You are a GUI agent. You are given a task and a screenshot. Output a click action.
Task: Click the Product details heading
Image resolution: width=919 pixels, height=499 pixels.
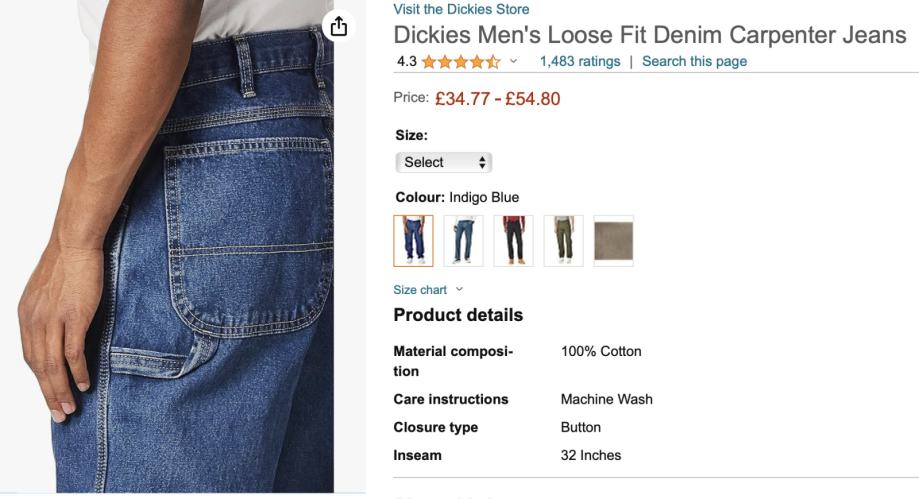pos(458,315)
